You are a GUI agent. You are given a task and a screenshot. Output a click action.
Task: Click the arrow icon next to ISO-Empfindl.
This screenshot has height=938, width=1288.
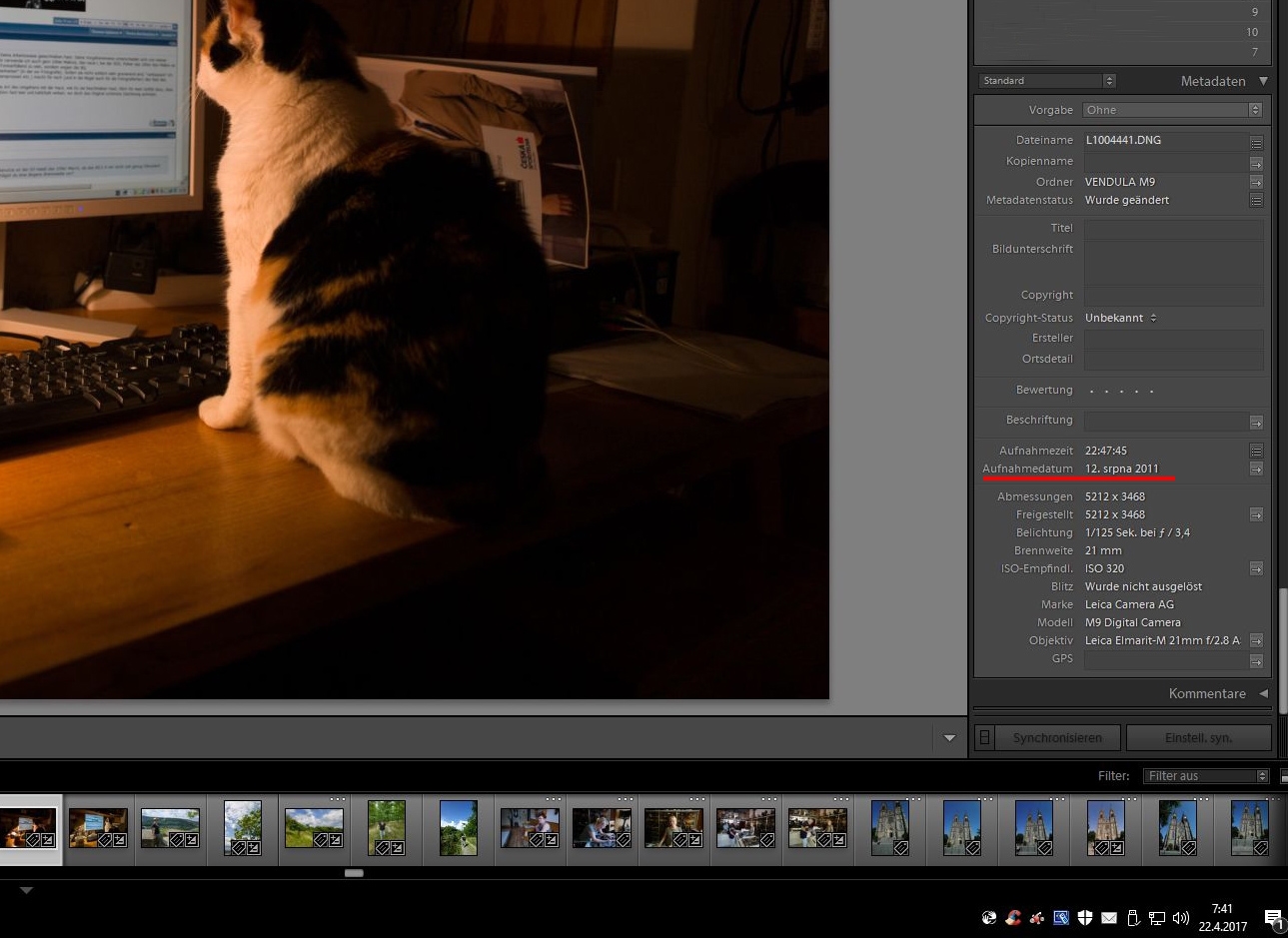pos(1256,568)
